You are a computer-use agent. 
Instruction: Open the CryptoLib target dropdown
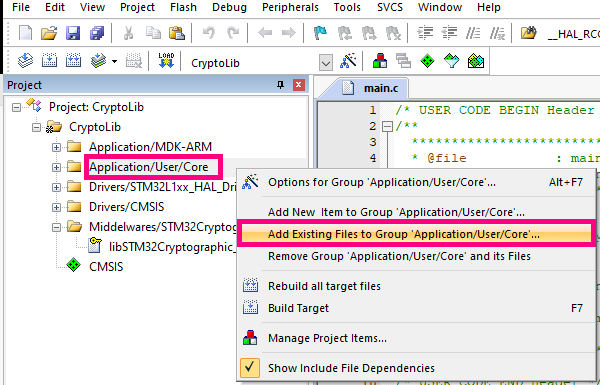click(326, 62)
